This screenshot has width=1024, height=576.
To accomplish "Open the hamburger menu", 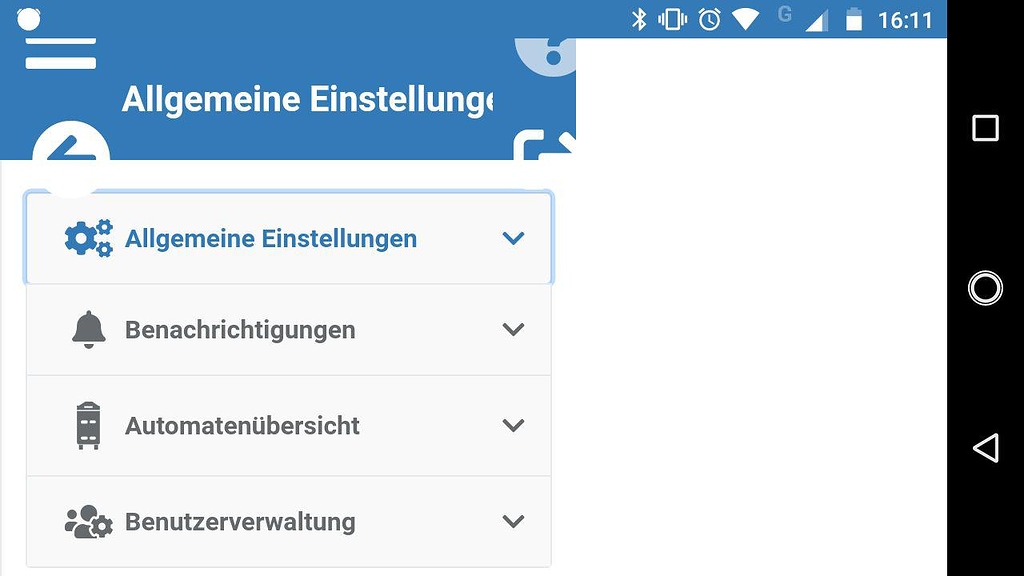I will (x=61, y=53).
